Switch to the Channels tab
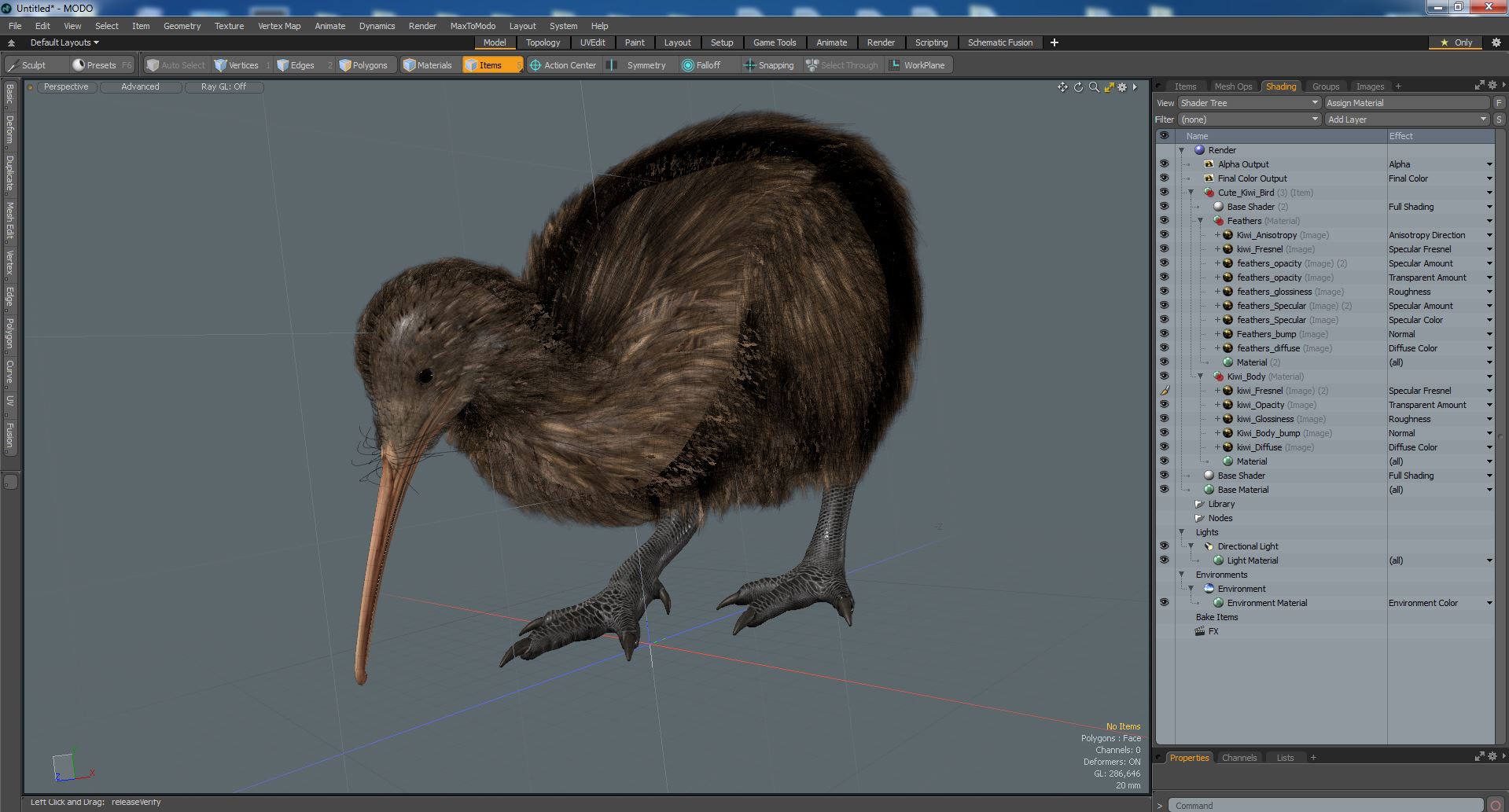 tap(1238, 758)
